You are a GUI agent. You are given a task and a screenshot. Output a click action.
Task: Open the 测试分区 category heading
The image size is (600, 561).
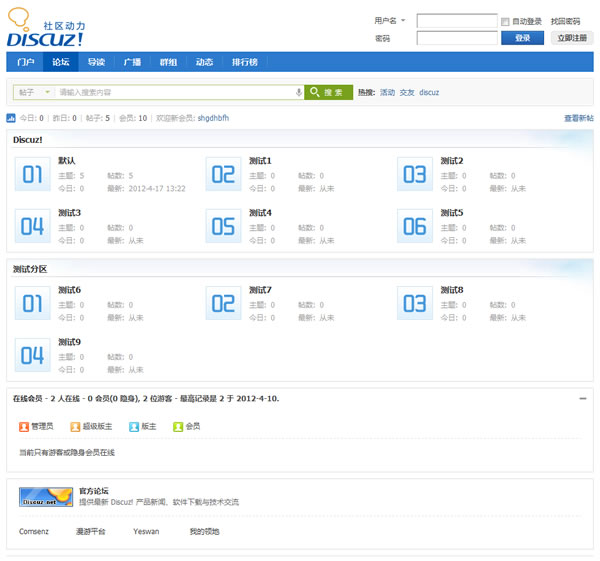tap(30, 269)
